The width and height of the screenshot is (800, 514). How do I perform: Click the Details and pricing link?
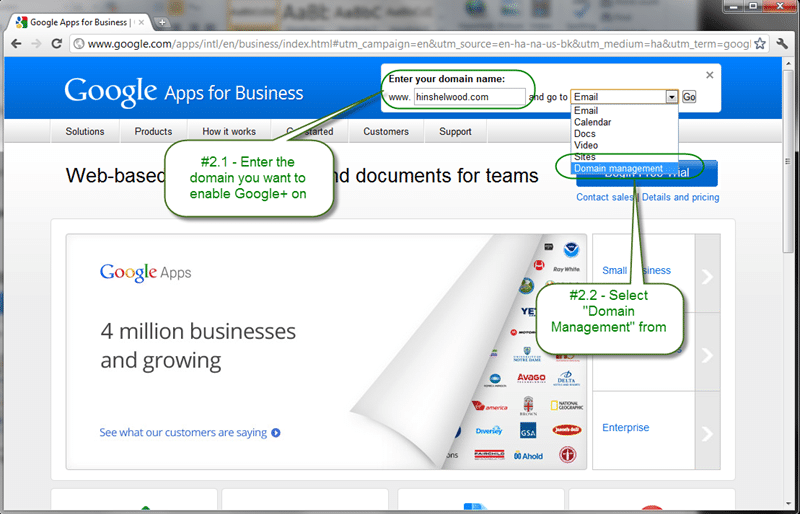click(681, 197)
